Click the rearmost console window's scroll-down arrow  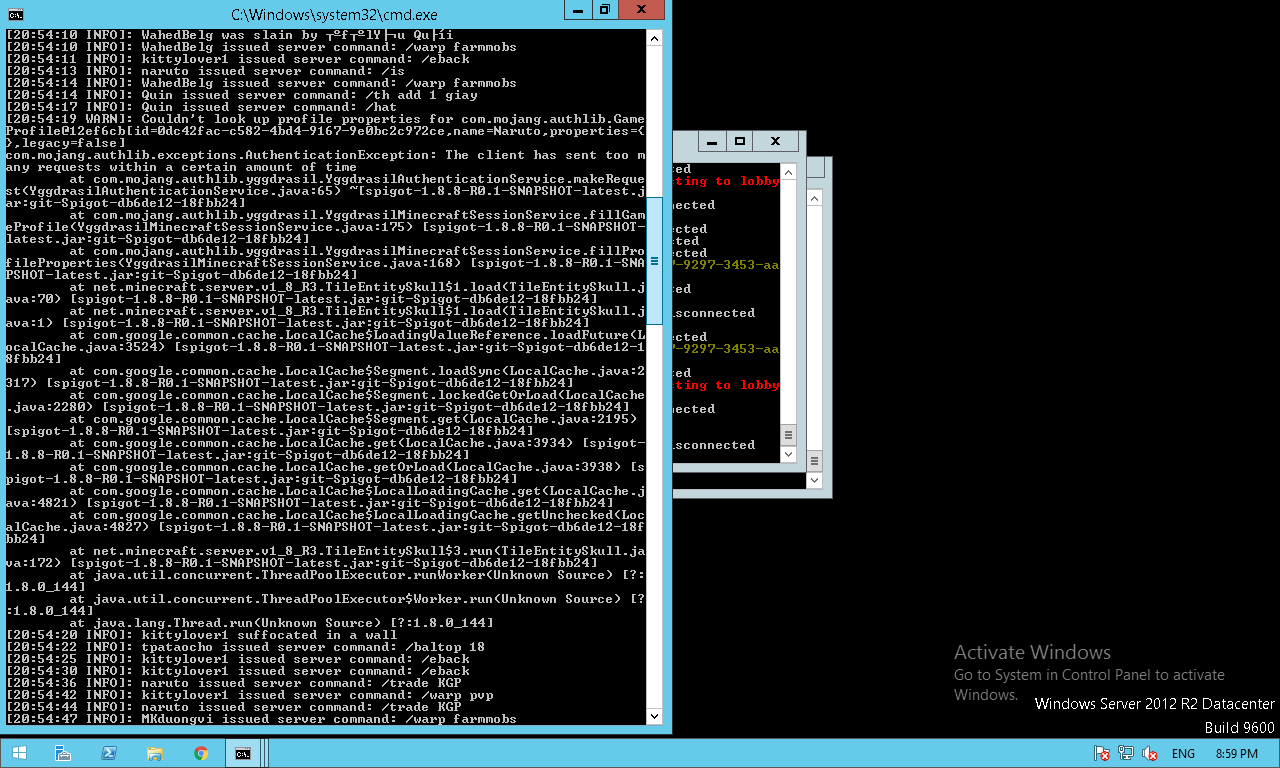[814, 479]
